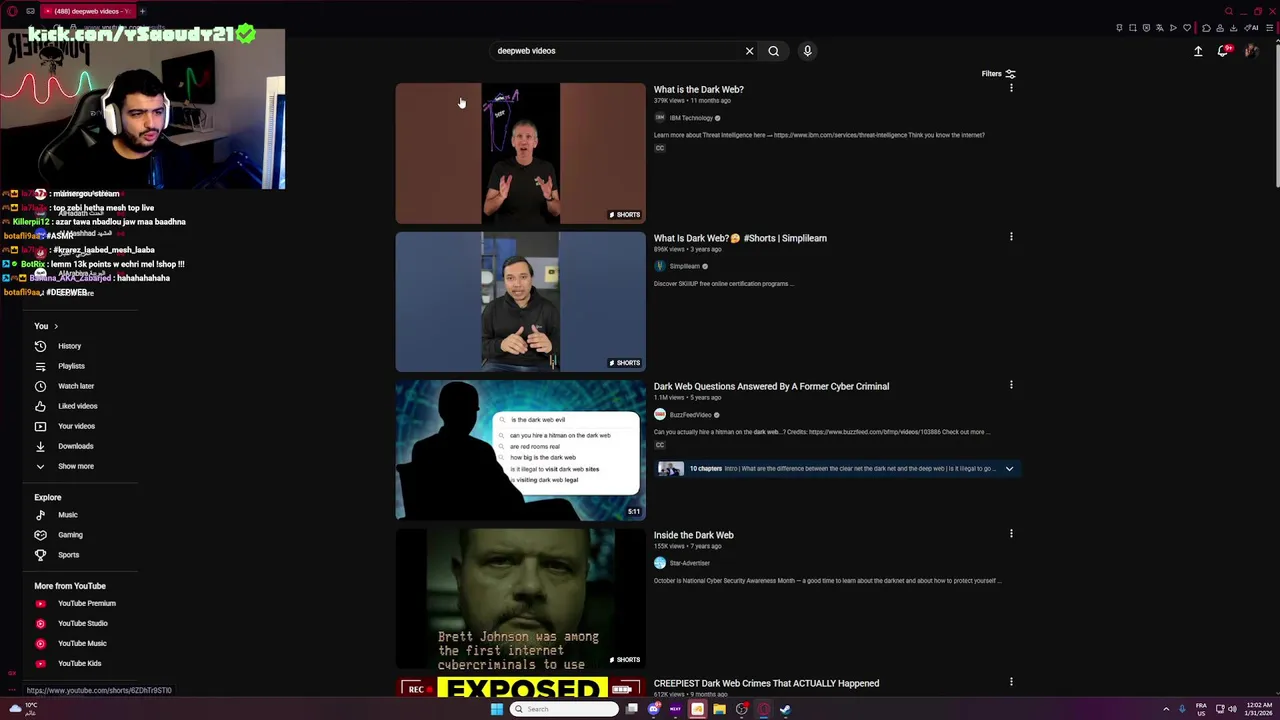
Task: Open YouTube Studio link
Action: pyautogui.click(x=71, y=623)
